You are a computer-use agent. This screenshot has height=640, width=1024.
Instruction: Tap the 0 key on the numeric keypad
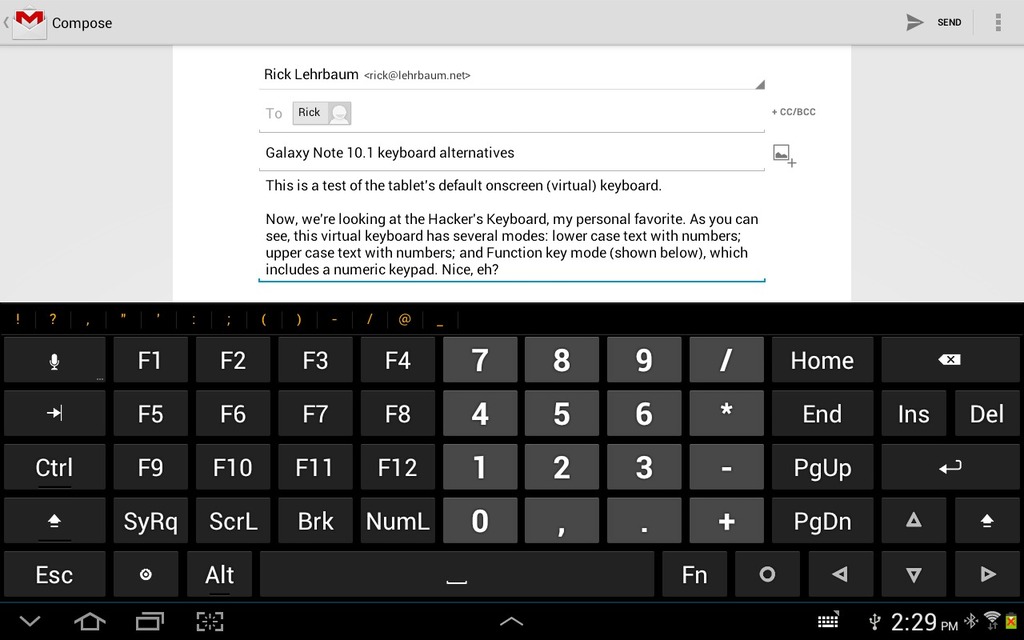point(480,520)
